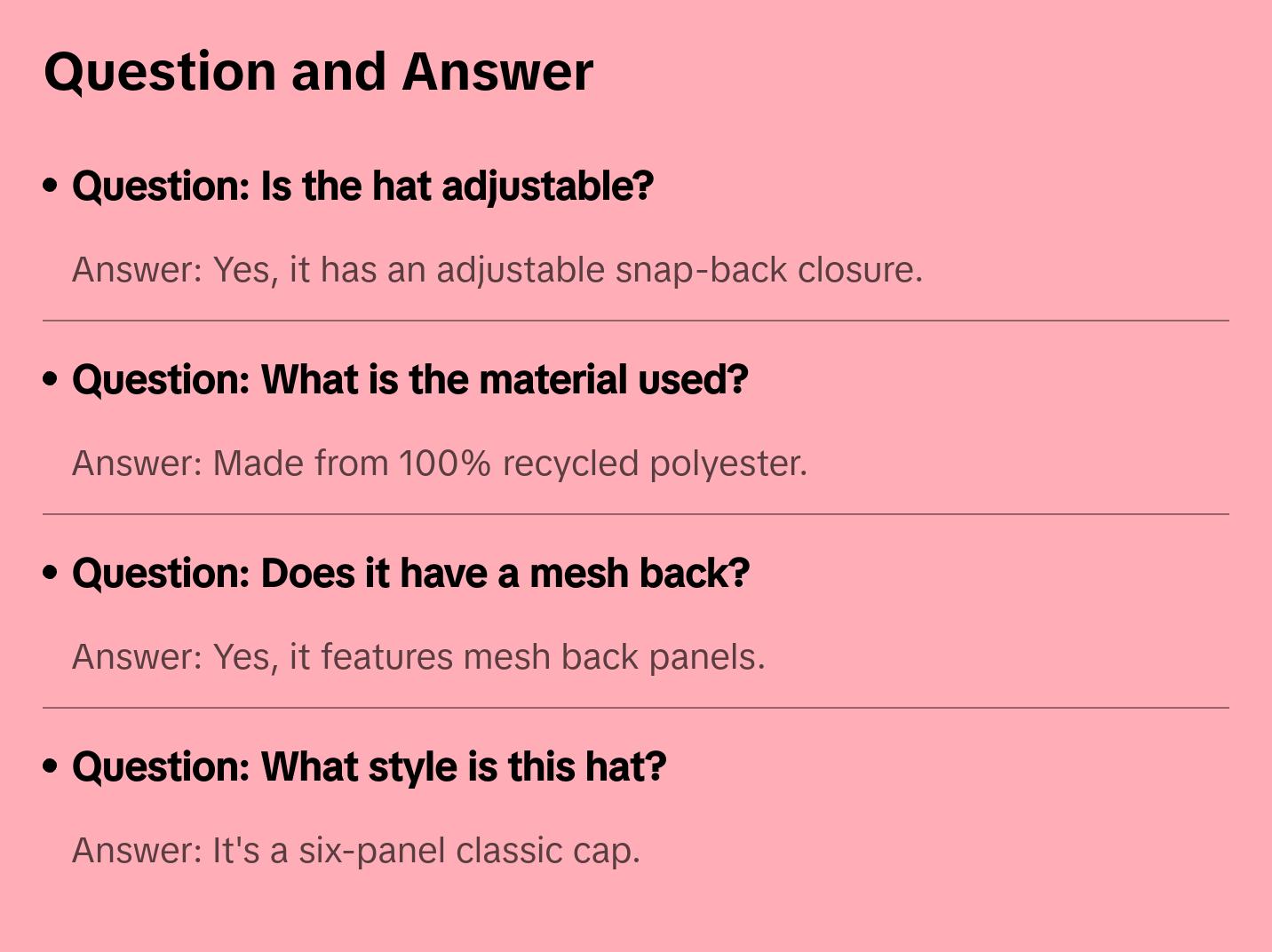Click the answer about recycled polyester

click(439, 464)
